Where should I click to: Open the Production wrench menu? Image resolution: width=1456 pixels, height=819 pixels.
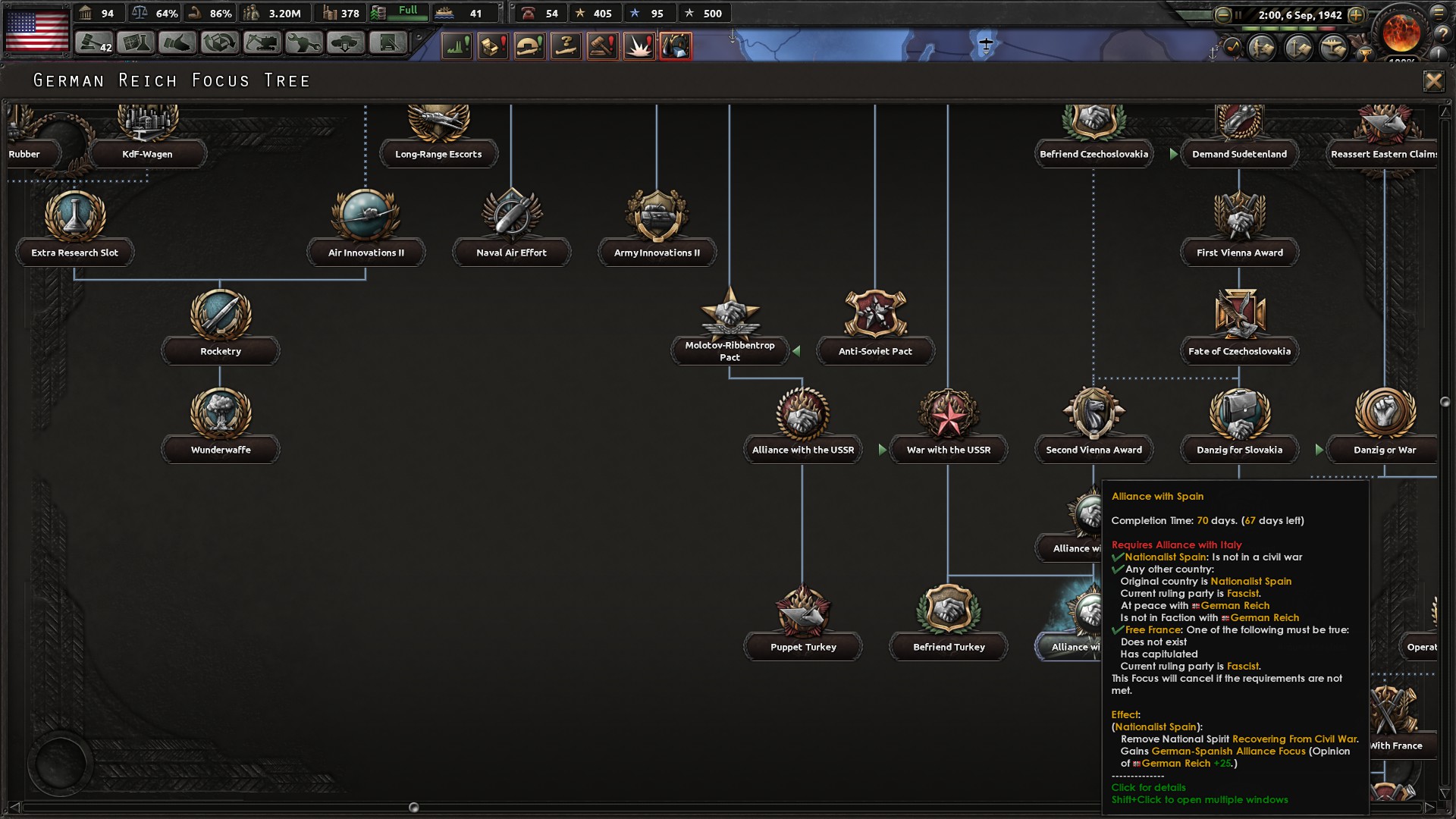[303, 43]
